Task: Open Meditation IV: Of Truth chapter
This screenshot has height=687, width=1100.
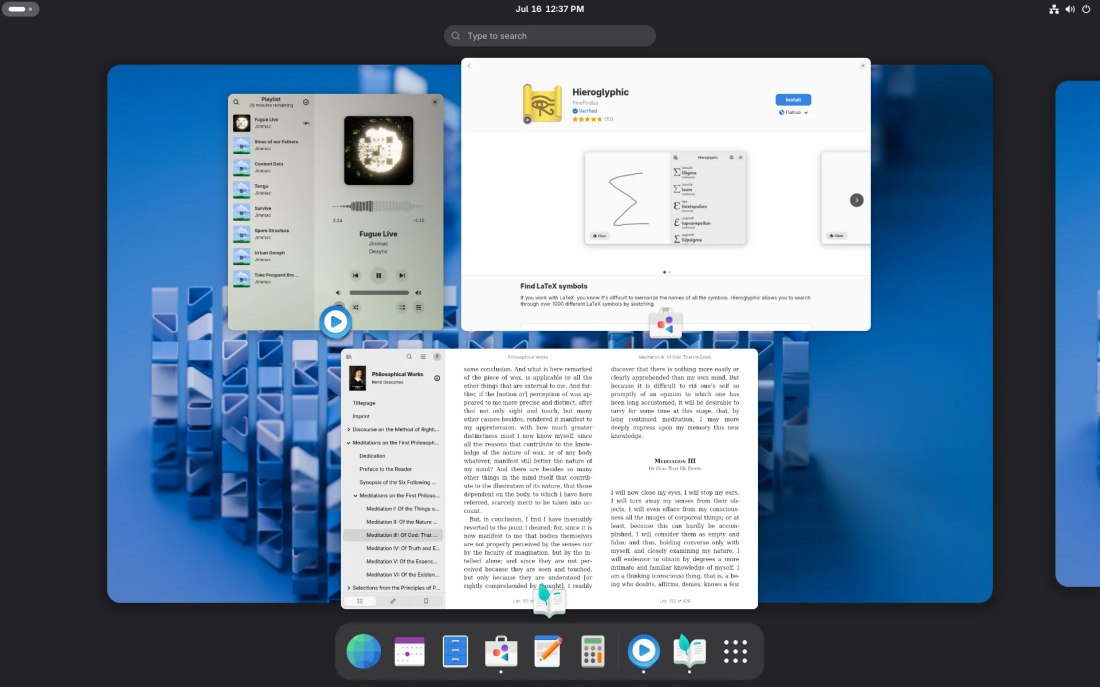Action: [x=393, y=548]
